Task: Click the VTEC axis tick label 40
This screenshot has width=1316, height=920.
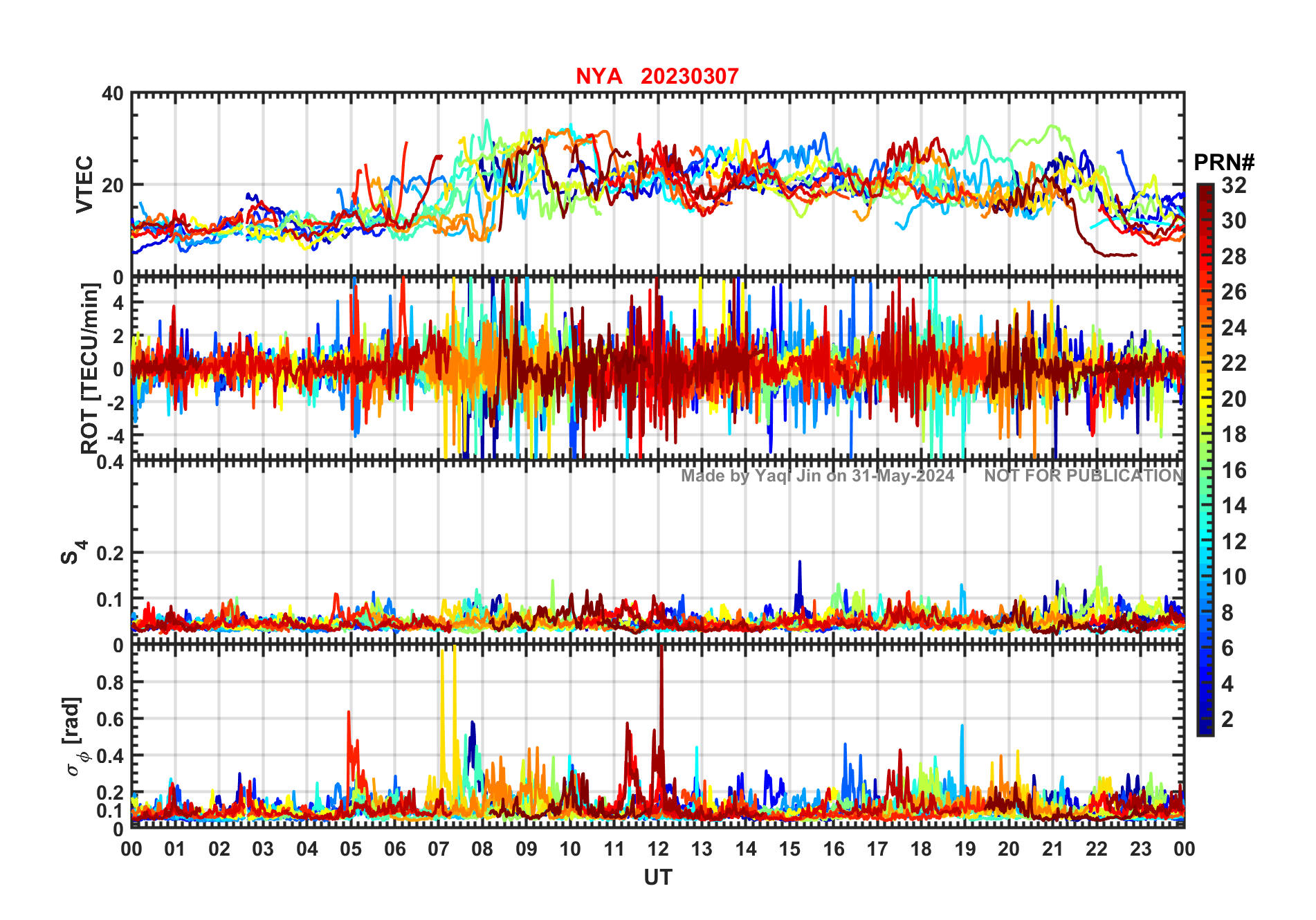Action: coord(113,93)
